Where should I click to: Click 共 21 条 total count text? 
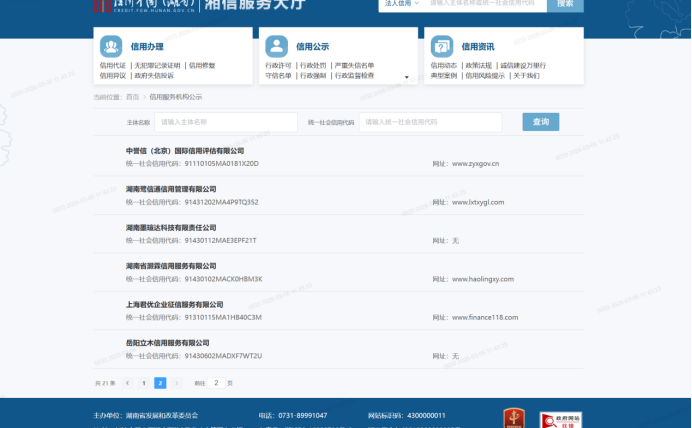105,383
